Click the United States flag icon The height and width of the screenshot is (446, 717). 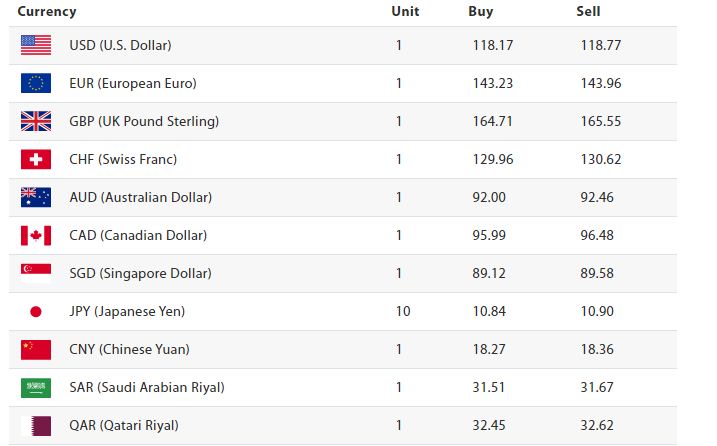pos(36,45)
